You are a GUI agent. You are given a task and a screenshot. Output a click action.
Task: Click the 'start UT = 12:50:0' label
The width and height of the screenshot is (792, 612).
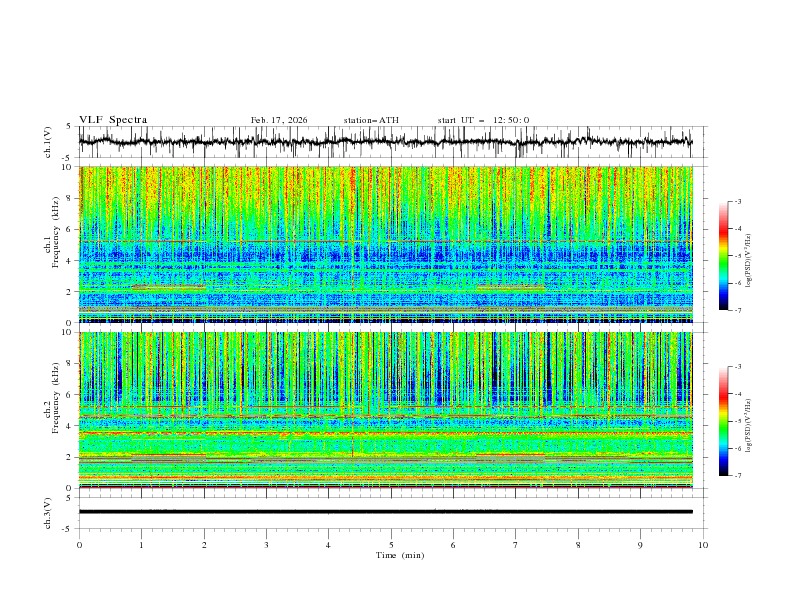[x=483, y=120]
